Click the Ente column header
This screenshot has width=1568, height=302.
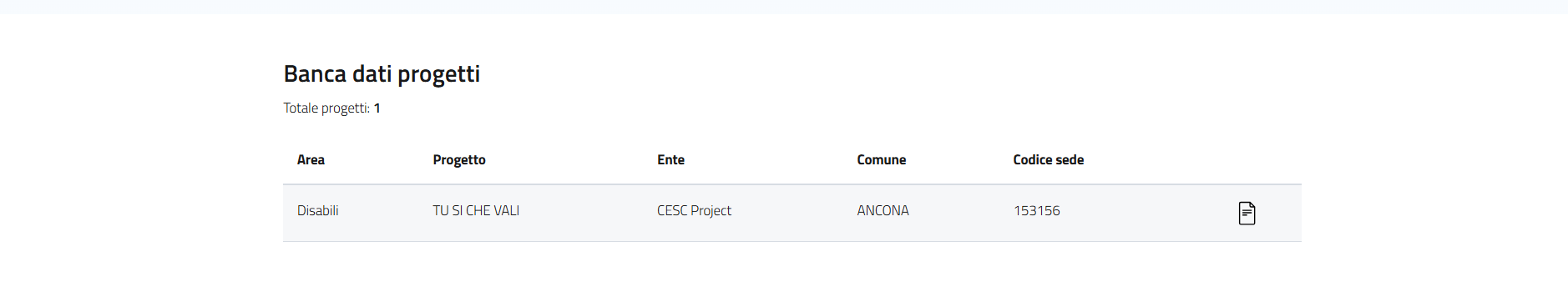[x=670, y=159]
